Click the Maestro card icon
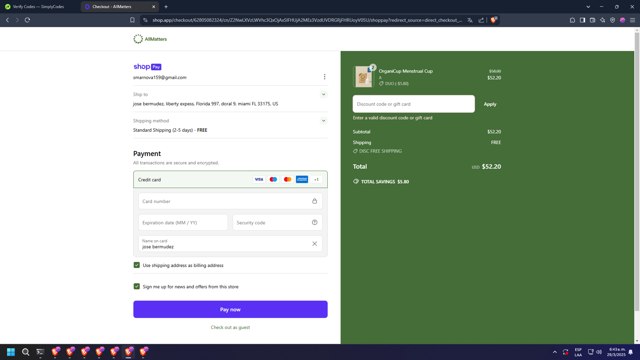This screenshot has height=360, width=640. point(273,180)
